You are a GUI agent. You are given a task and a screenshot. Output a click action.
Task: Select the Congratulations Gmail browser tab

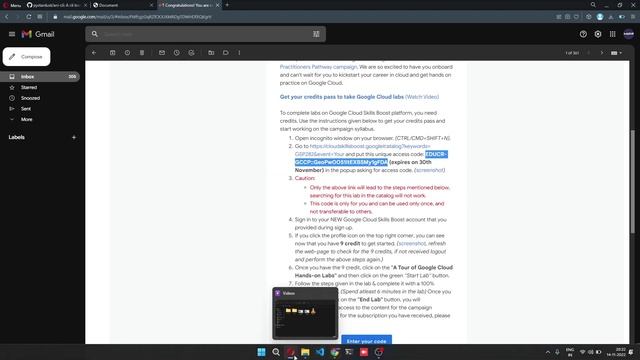189,5
